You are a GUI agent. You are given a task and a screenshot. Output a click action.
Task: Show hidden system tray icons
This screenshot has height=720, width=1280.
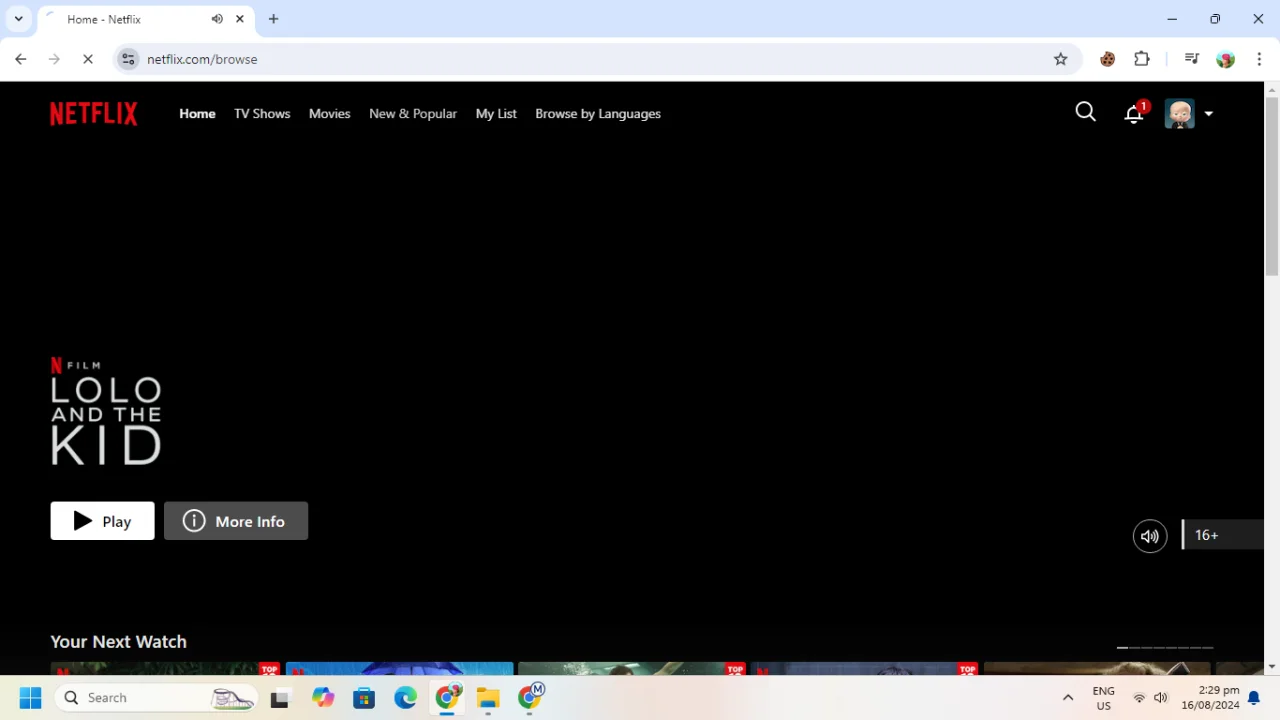[1068, 698]
